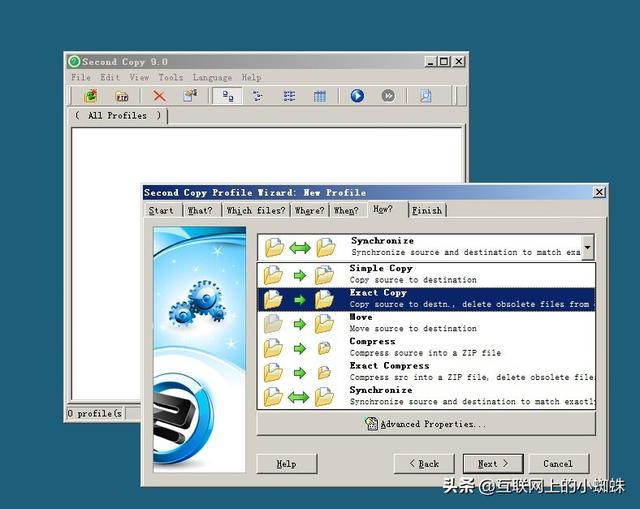Open View menu in Second Copy window

[x=139, y=77]
